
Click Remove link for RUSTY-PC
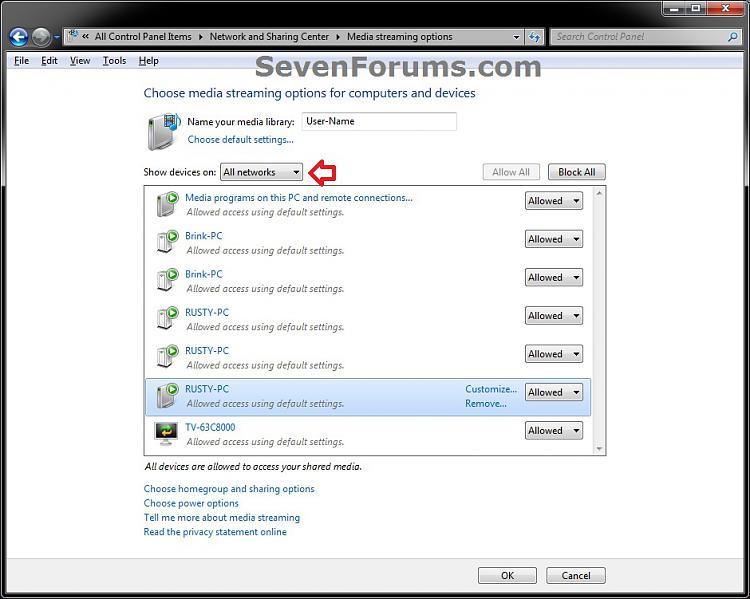(486, 404)
